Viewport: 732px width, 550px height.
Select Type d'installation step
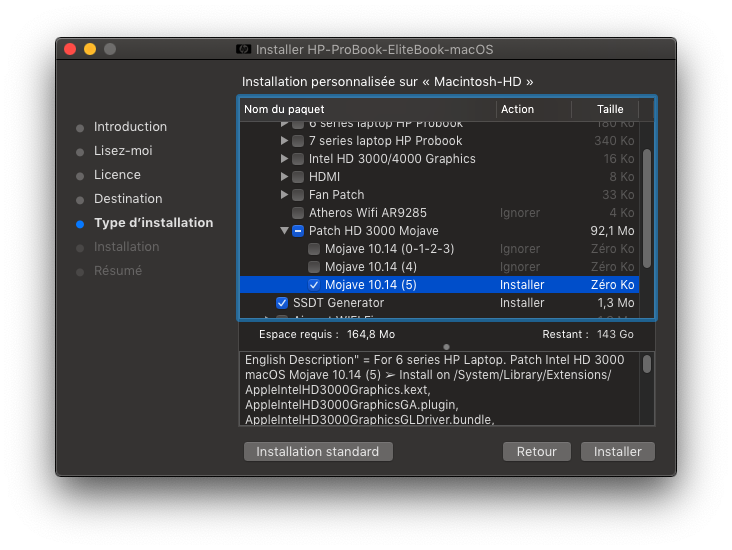tap(154, 223)
